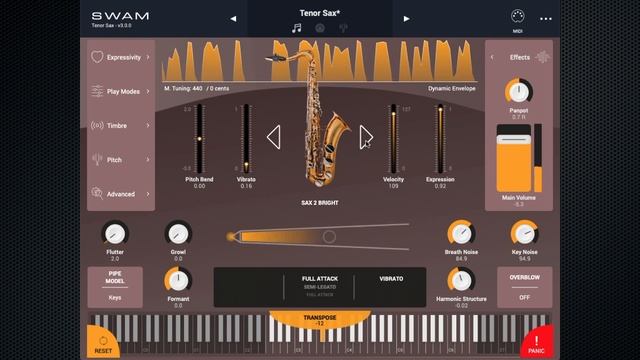Click the Effects panel icon
The image size is (640, 360).
coord(542,57)
